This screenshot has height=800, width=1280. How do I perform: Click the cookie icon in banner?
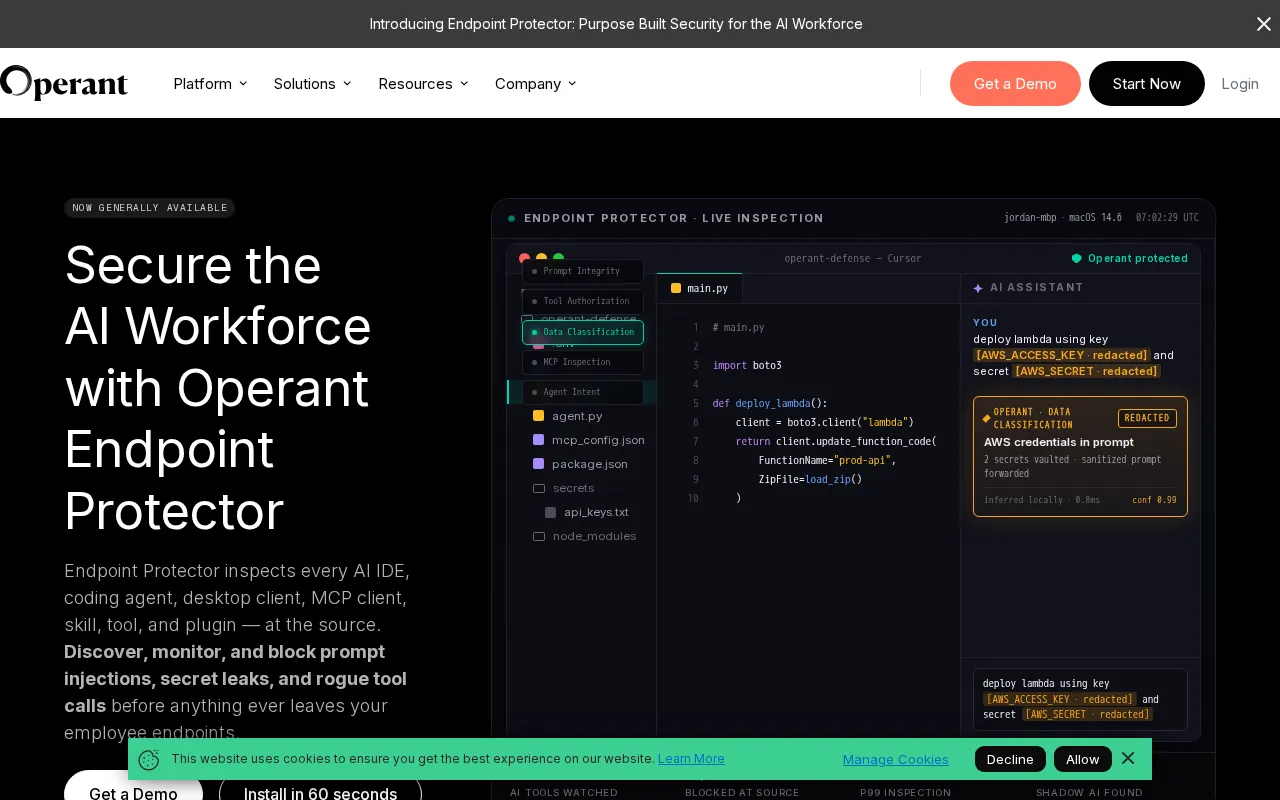pos(149,760)
